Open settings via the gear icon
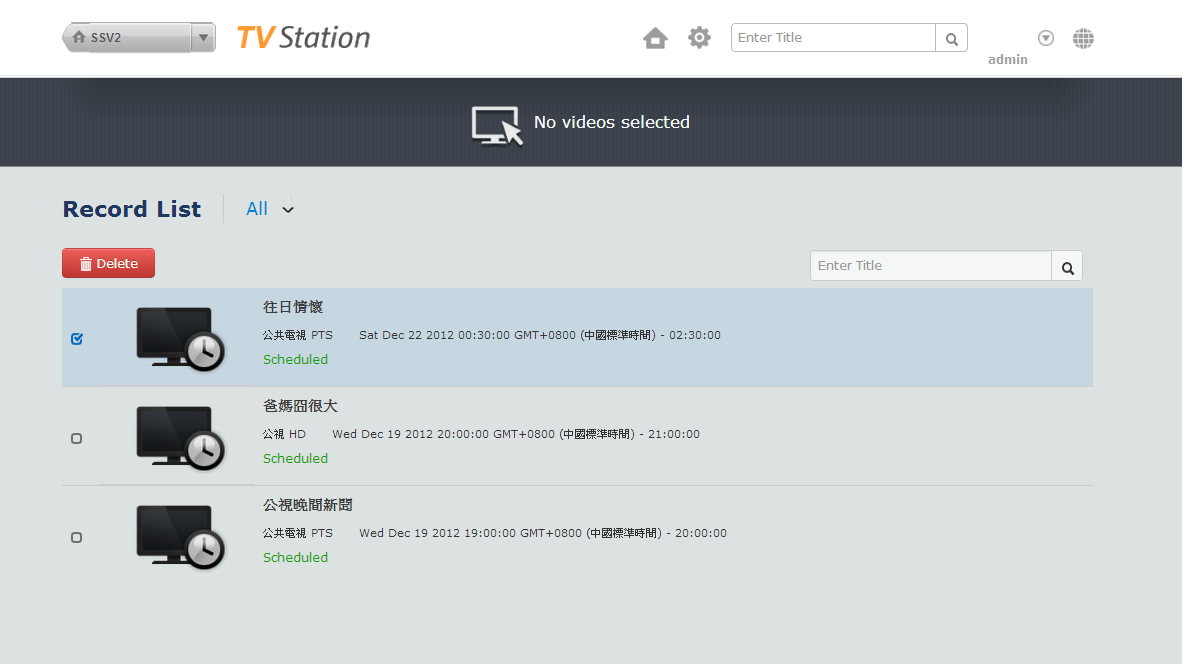This screenshot has width=1182, height=664. point(699,38)
